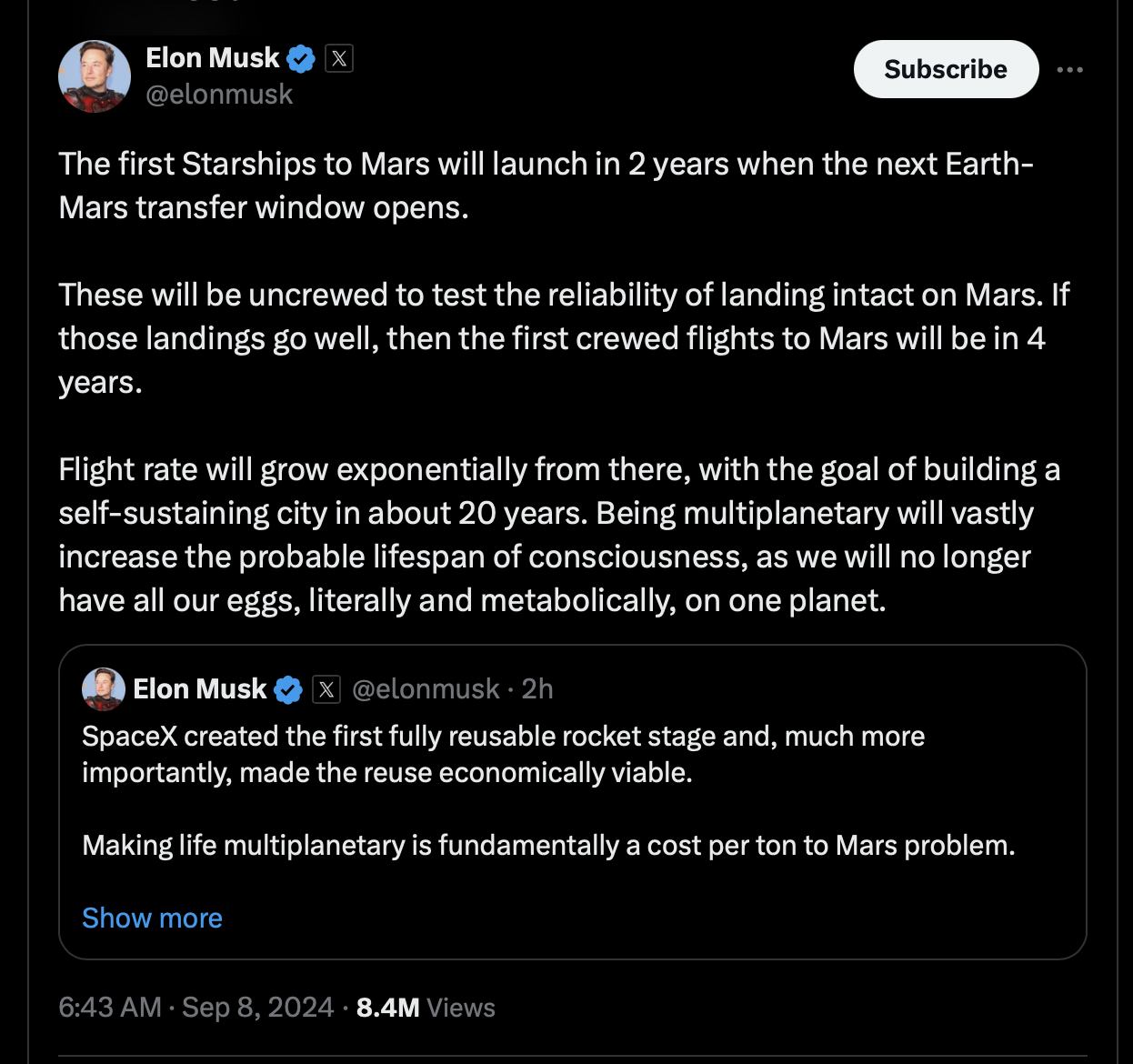
Task: Click the 6:43 AM Sep 8, 2024 timestamp
Action: [x=196, y=1008]
